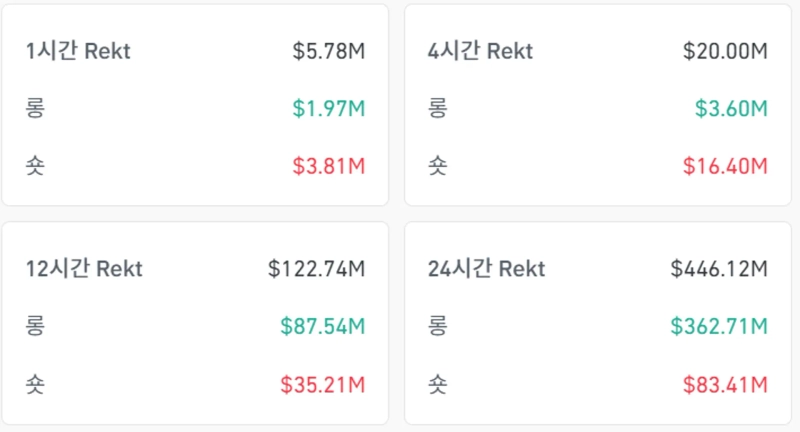Click the 롱 label in 12시간 card
Screen dimensions: 800x432
click(x=36, y=326)
